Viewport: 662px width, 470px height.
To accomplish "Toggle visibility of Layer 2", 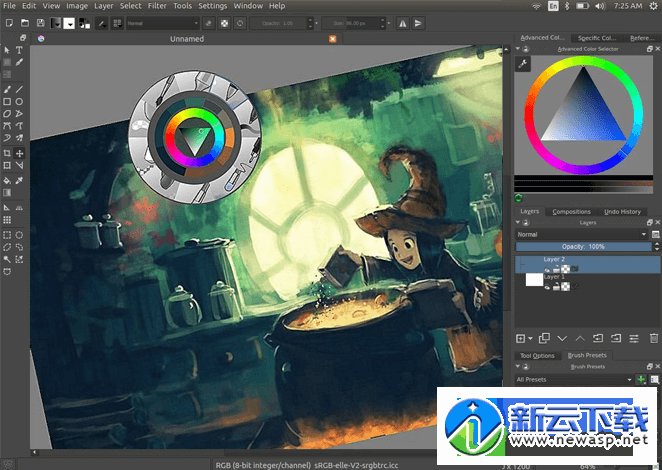I will click(547, 269).
